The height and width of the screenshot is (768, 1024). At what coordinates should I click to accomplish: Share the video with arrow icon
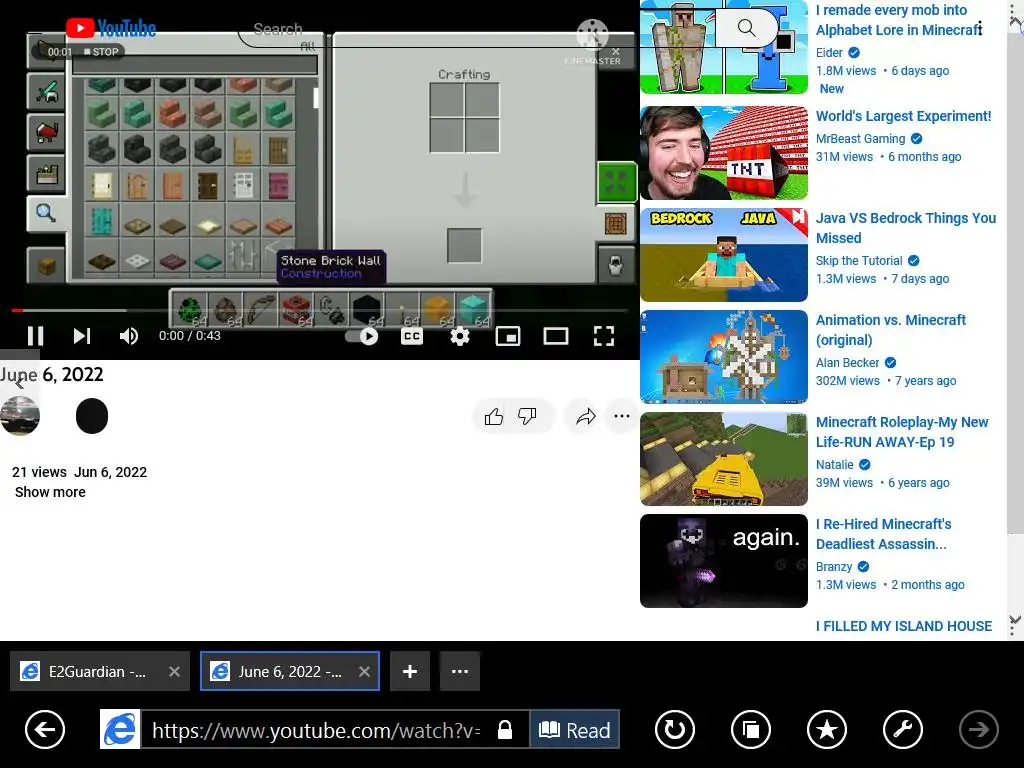(586, 416)
